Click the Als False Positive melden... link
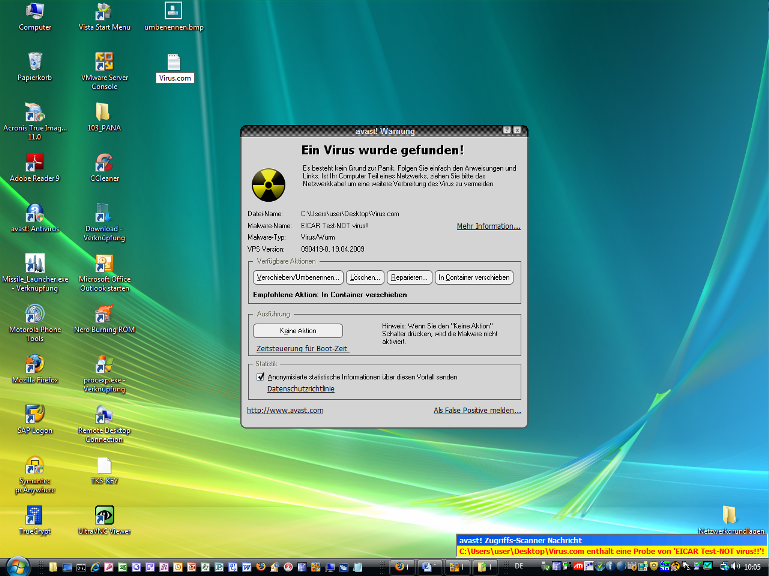Viewport: 769px width, 576px height. 477,410
